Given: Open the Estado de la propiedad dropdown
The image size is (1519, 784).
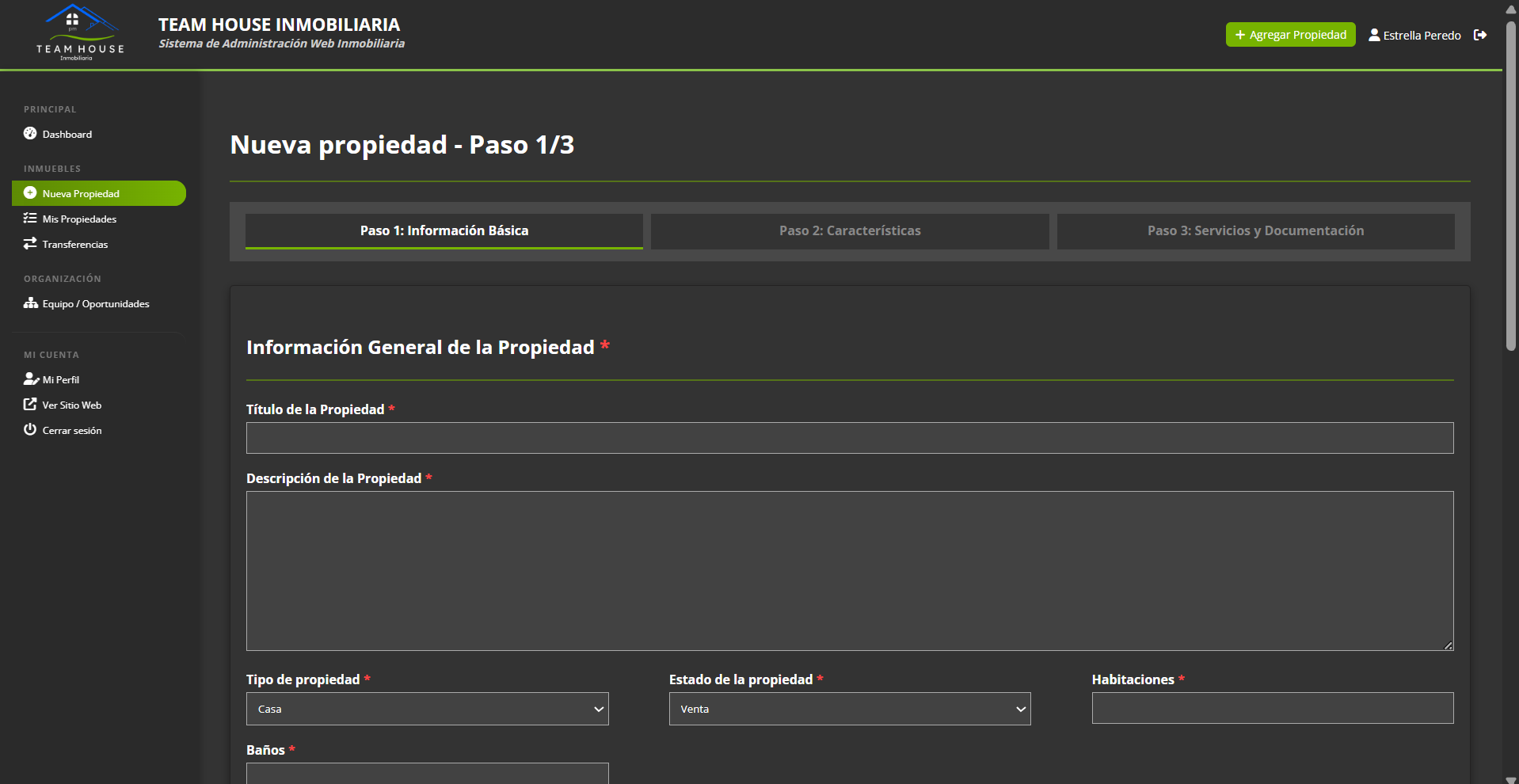Looking at the screenshot, I should (x=849, y=709).
